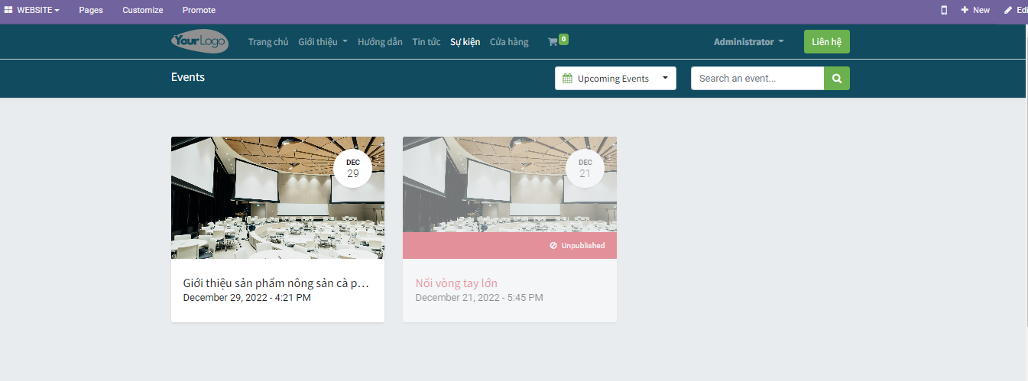Click the DEC 29 date badge
Viewport: 1028px width, 381px height.
[353, 168]
